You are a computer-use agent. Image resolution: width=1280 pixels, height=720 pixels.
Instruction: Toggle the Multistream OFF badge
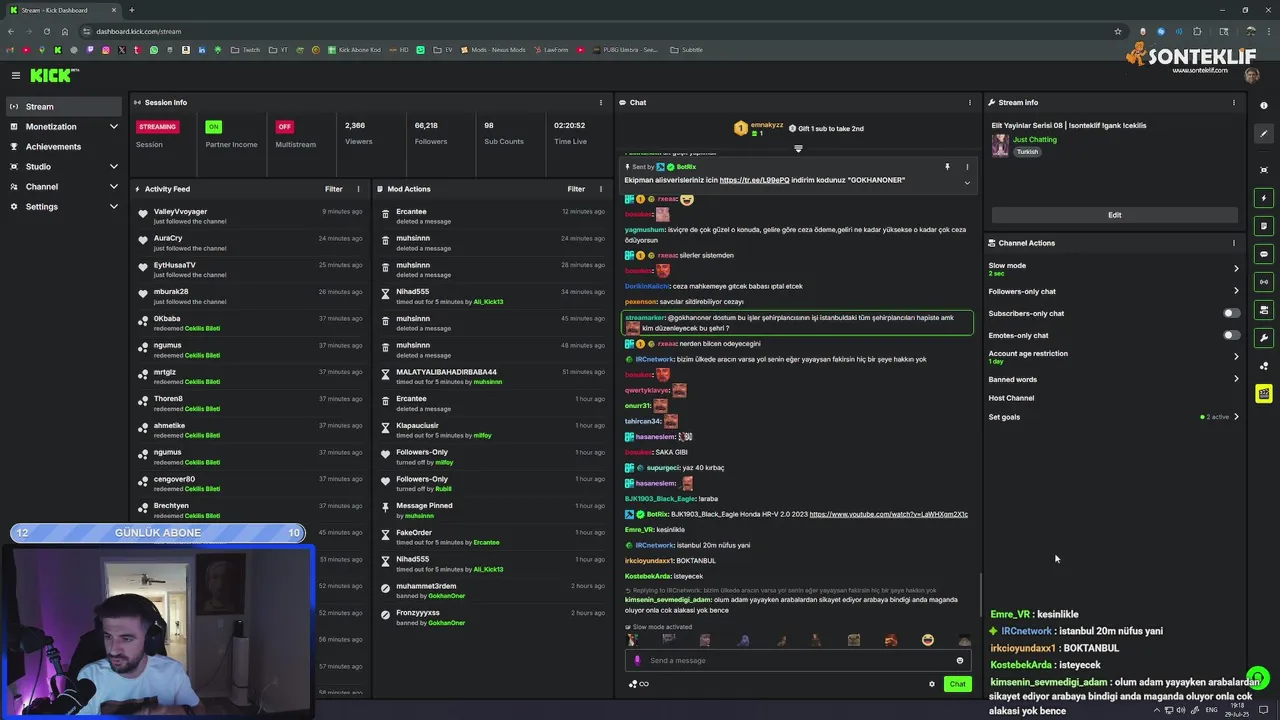285,127
